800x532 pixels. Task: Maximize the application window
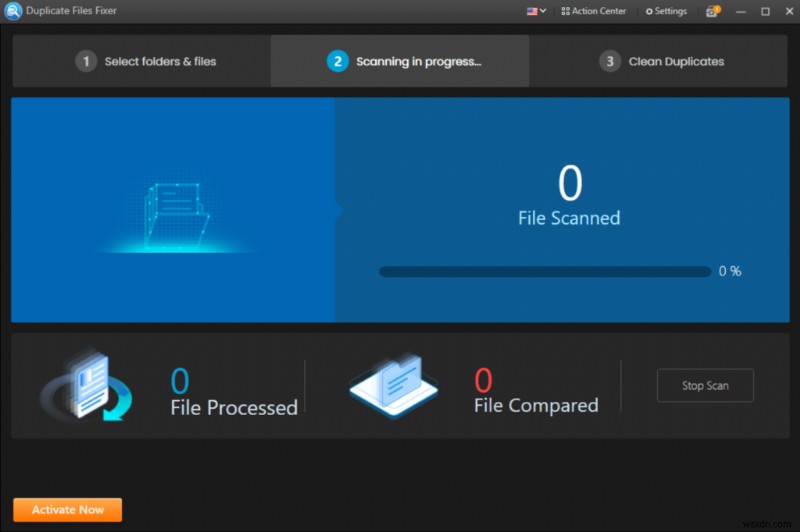point(765,11)
